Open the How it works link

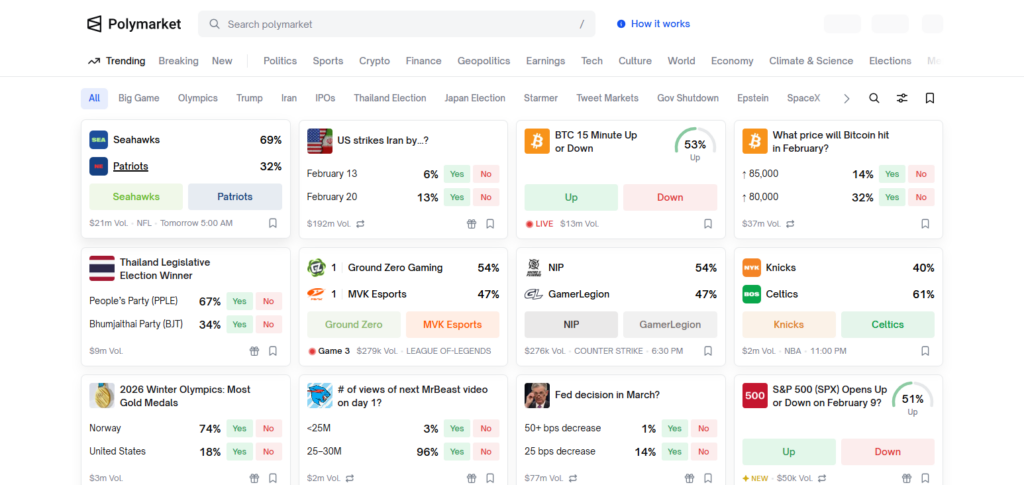pyautogui.click(x=653, y=24)
